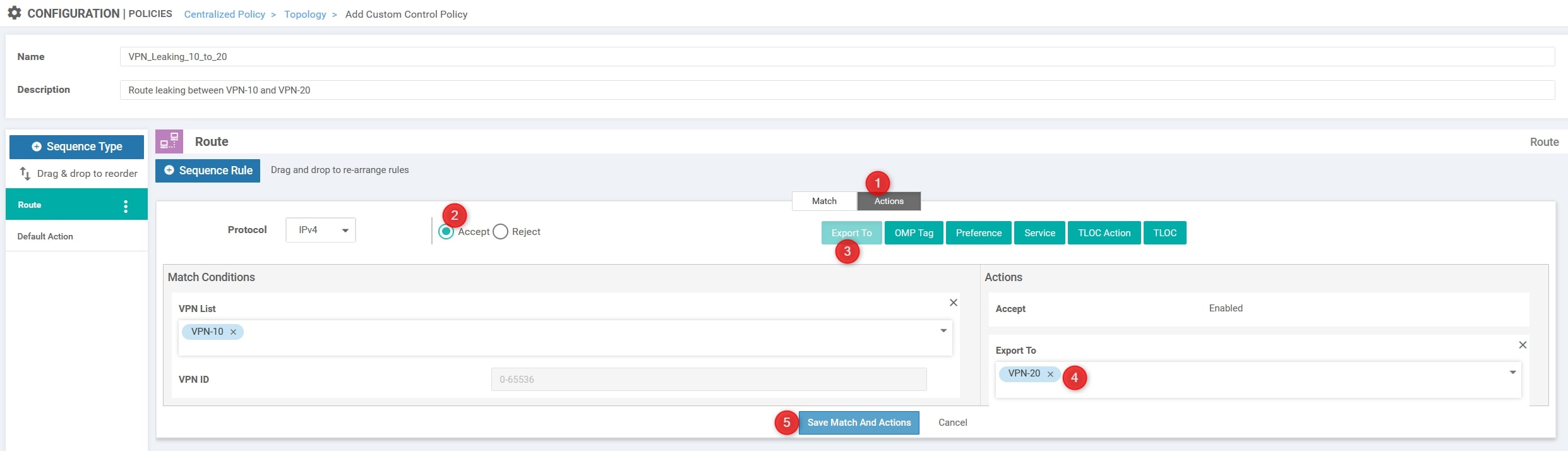This screenshot has height=451, width=1568.
Task: Click the drag and drop reorder arrows icon
Action: point(25,173)
